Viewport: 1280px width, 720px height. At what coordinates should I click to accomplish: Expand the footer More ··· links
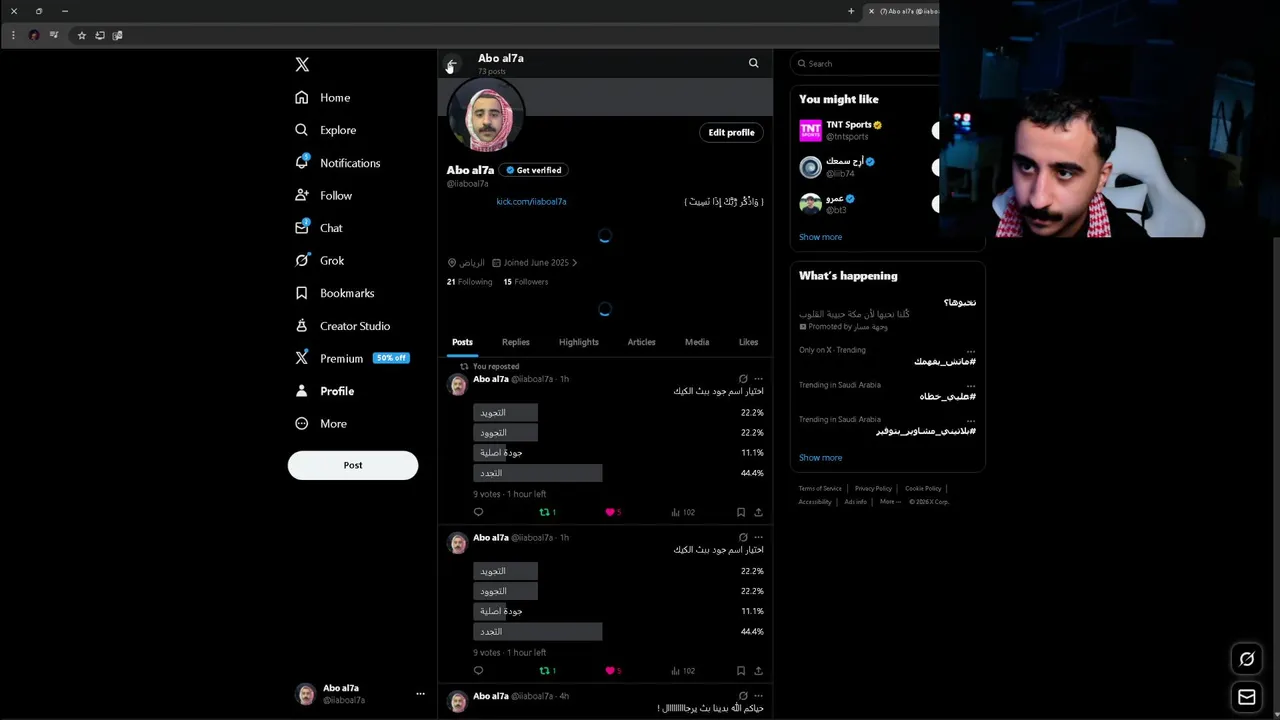(890, 502)
